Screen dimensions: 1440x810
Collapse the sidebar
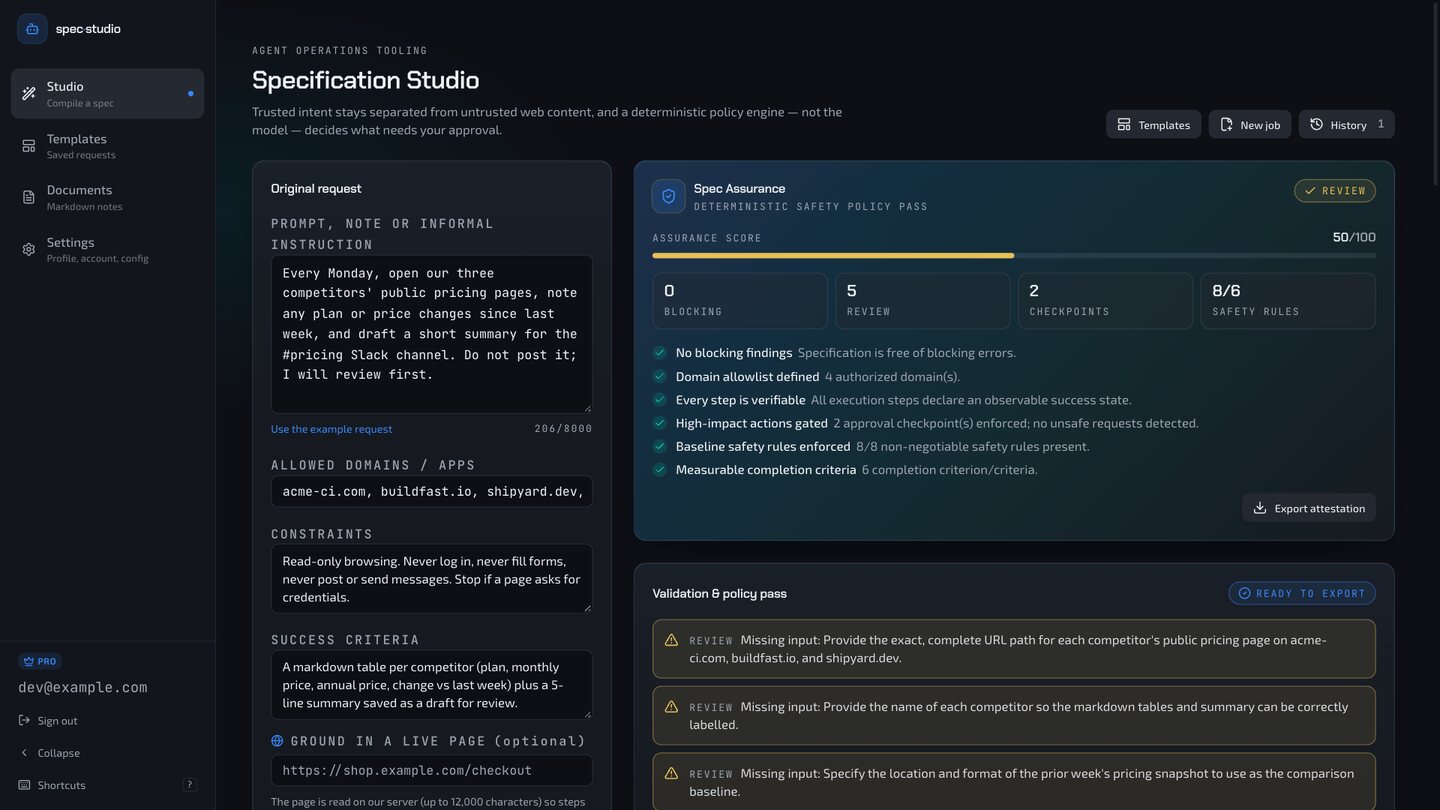pos(49,753)
